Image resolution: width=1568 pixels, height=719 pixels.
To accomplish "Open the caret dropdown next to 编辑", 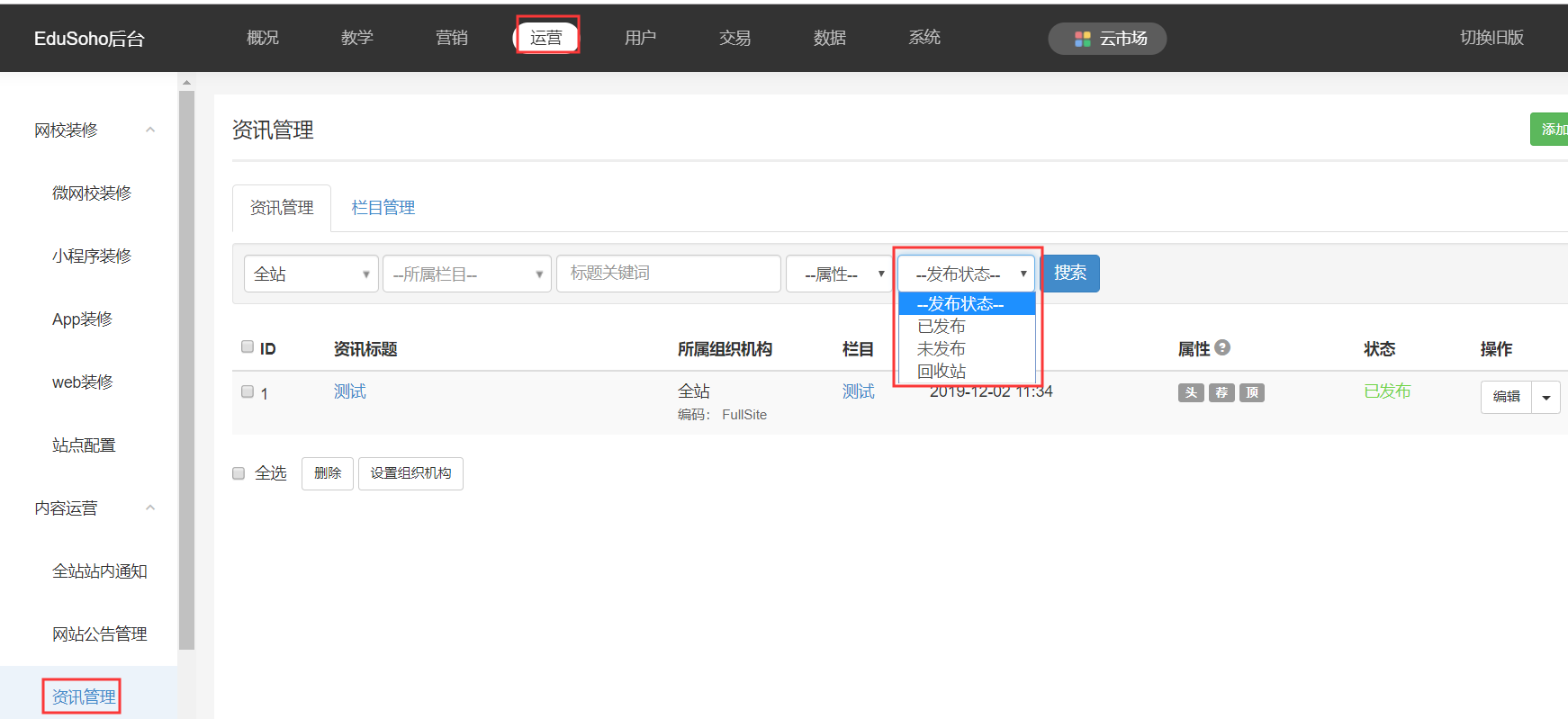I will coord(1545,397).
